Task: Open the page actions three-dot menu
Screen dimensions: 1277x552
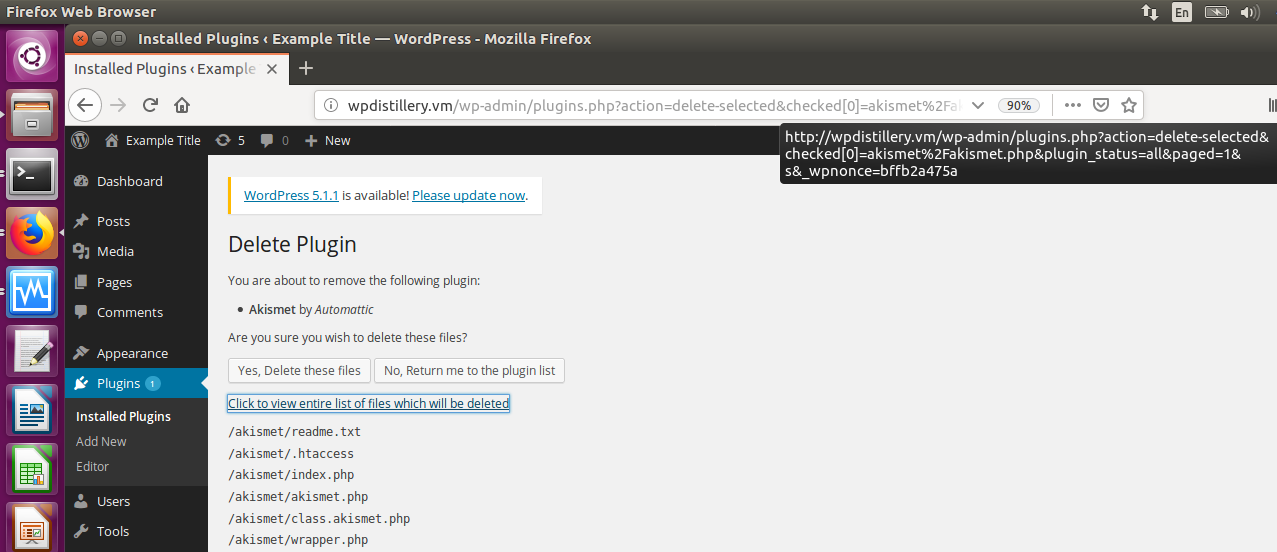Action: point(1072,105)
